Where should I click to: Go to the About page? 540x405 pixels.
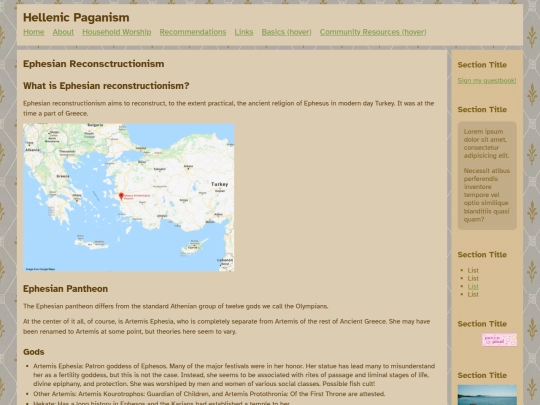coord(63,32)
